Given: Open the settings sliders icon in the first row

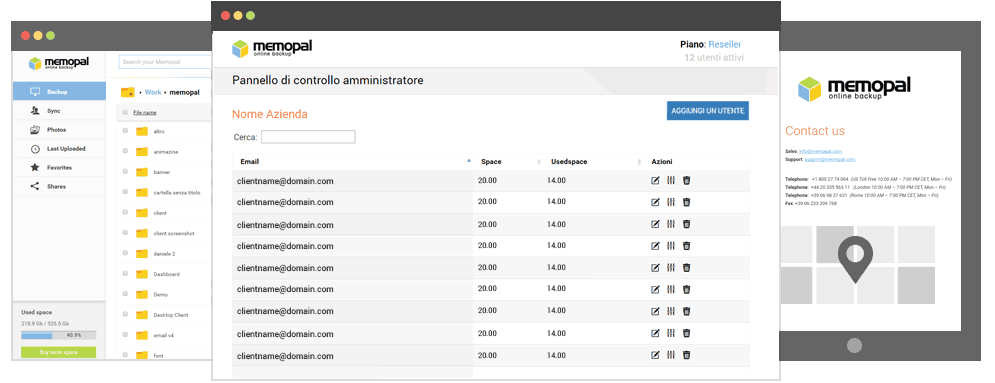Looking at the screenshot, I should pyautogui.click(x=671, y=181).
